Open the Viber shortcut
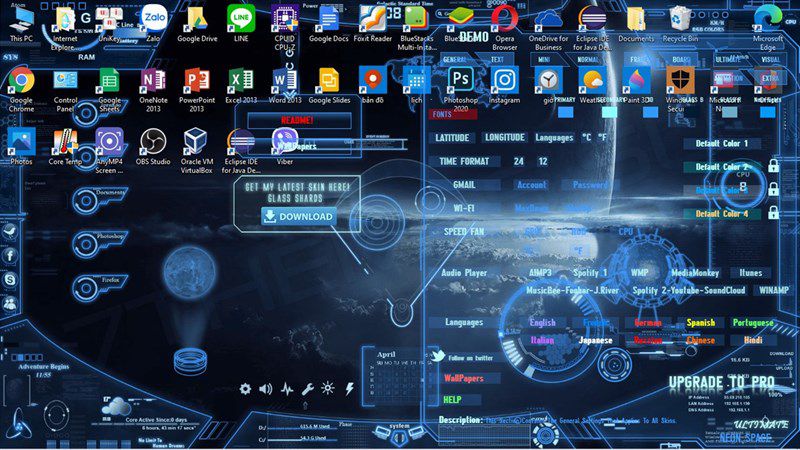 pyautogui.click(x=285, y=147)
